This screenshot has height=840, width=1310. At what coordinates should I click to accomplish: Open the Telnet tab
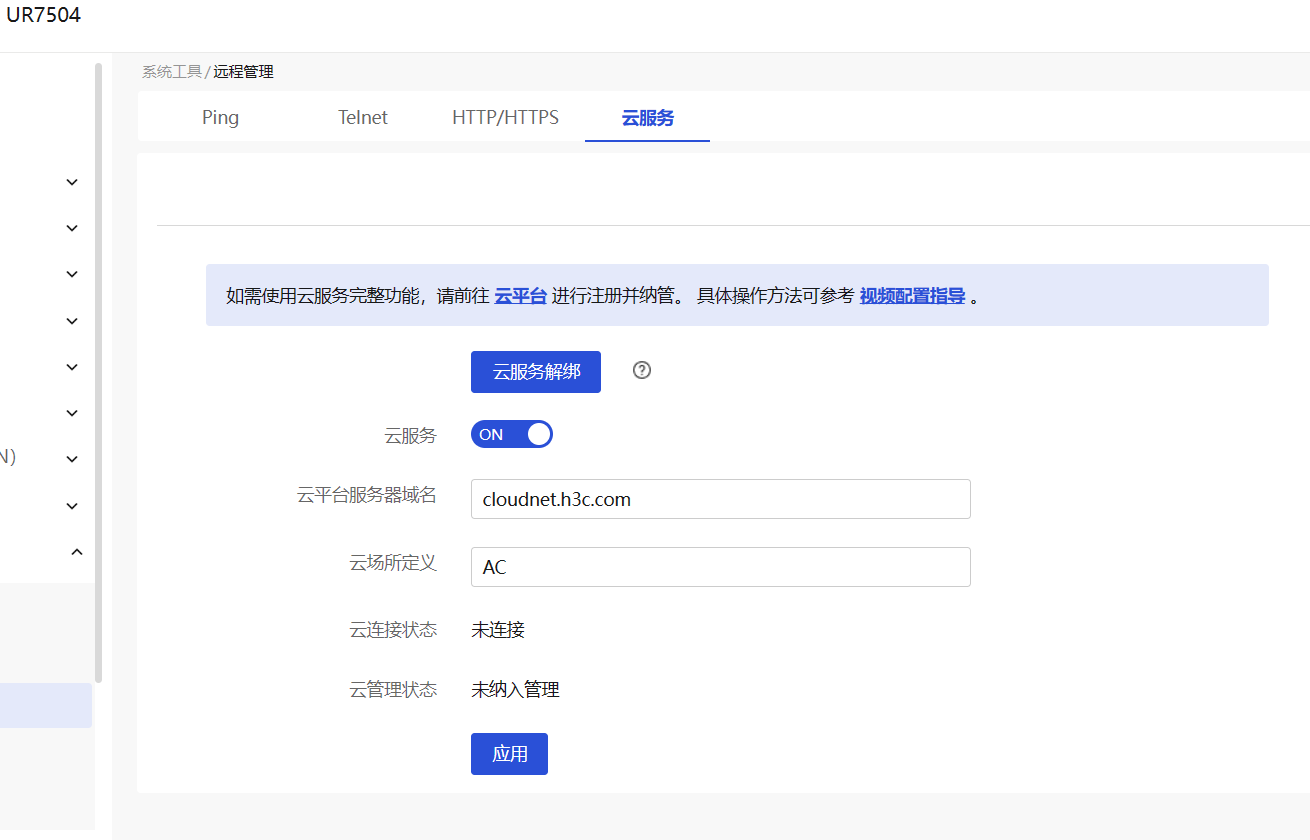[x=363, y=117]
